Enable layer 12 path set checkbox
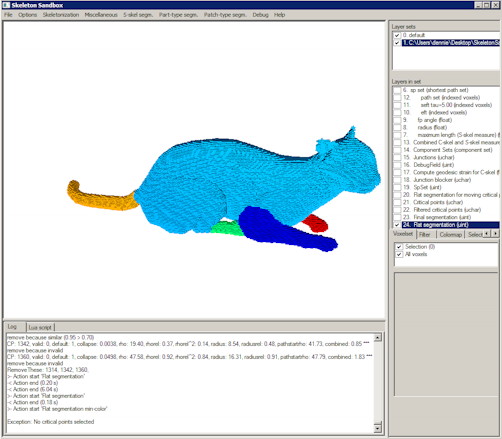This screenshot has width=502, height=439. click(x=397, y=98)
